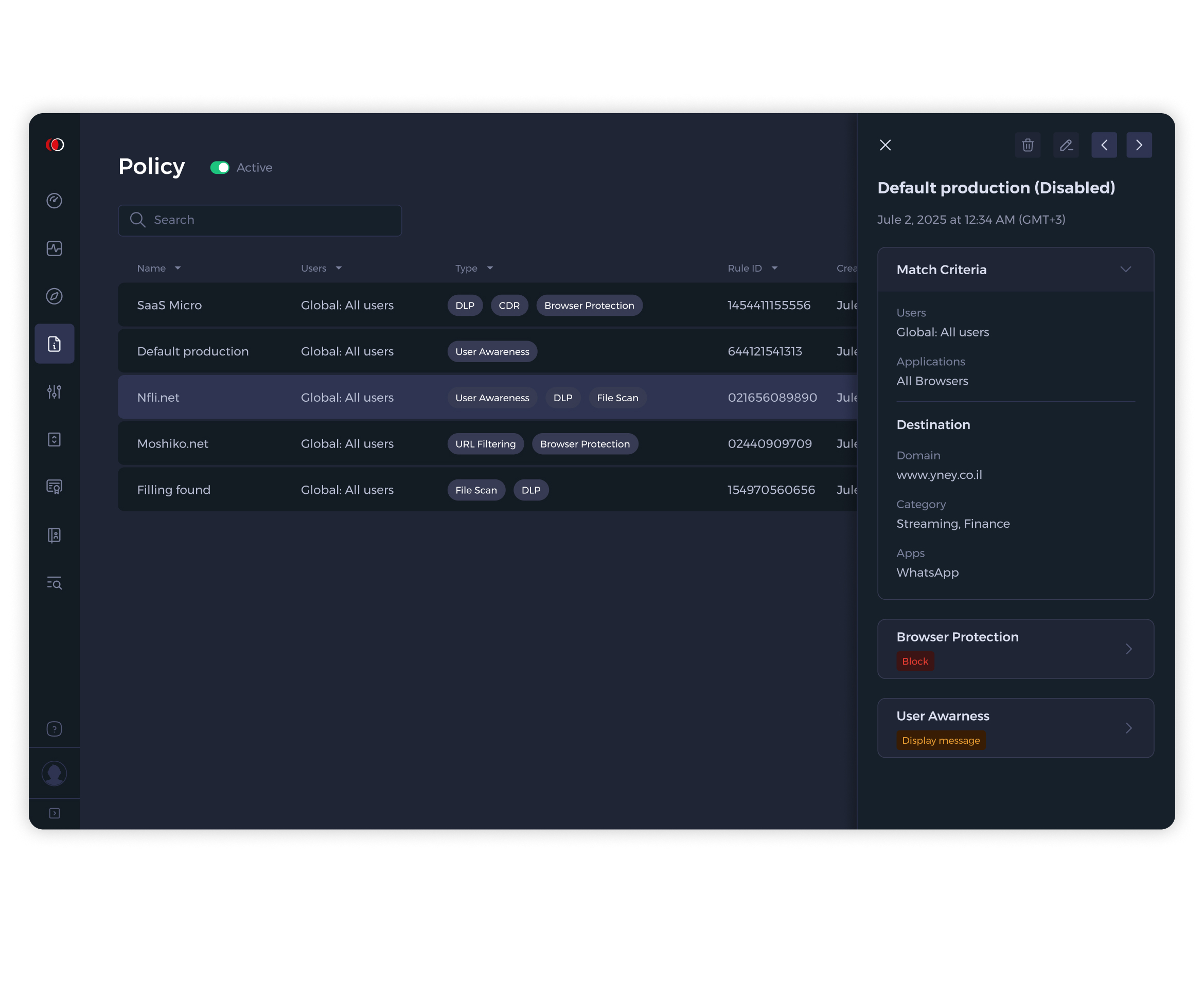Edit the rule with pencil icon
This screenshot has width=1204, height=1001.
click(x=1067, y=145)
